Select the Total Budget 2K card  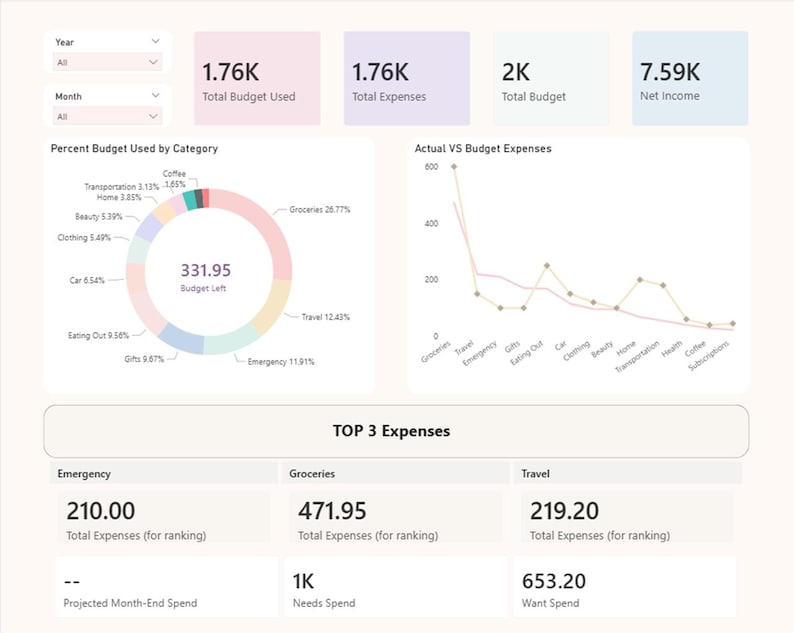click(551, 78)
